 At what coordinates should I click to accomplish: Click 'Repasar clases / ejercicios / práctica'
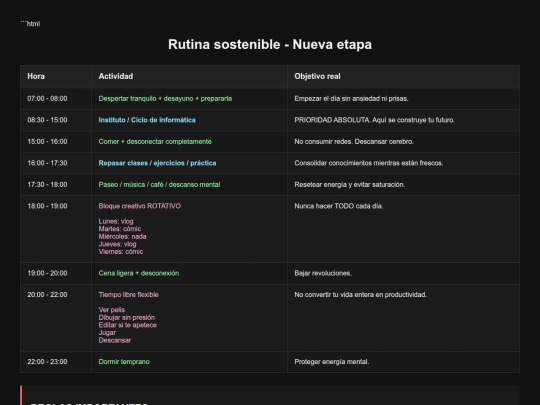pos(157,163)
